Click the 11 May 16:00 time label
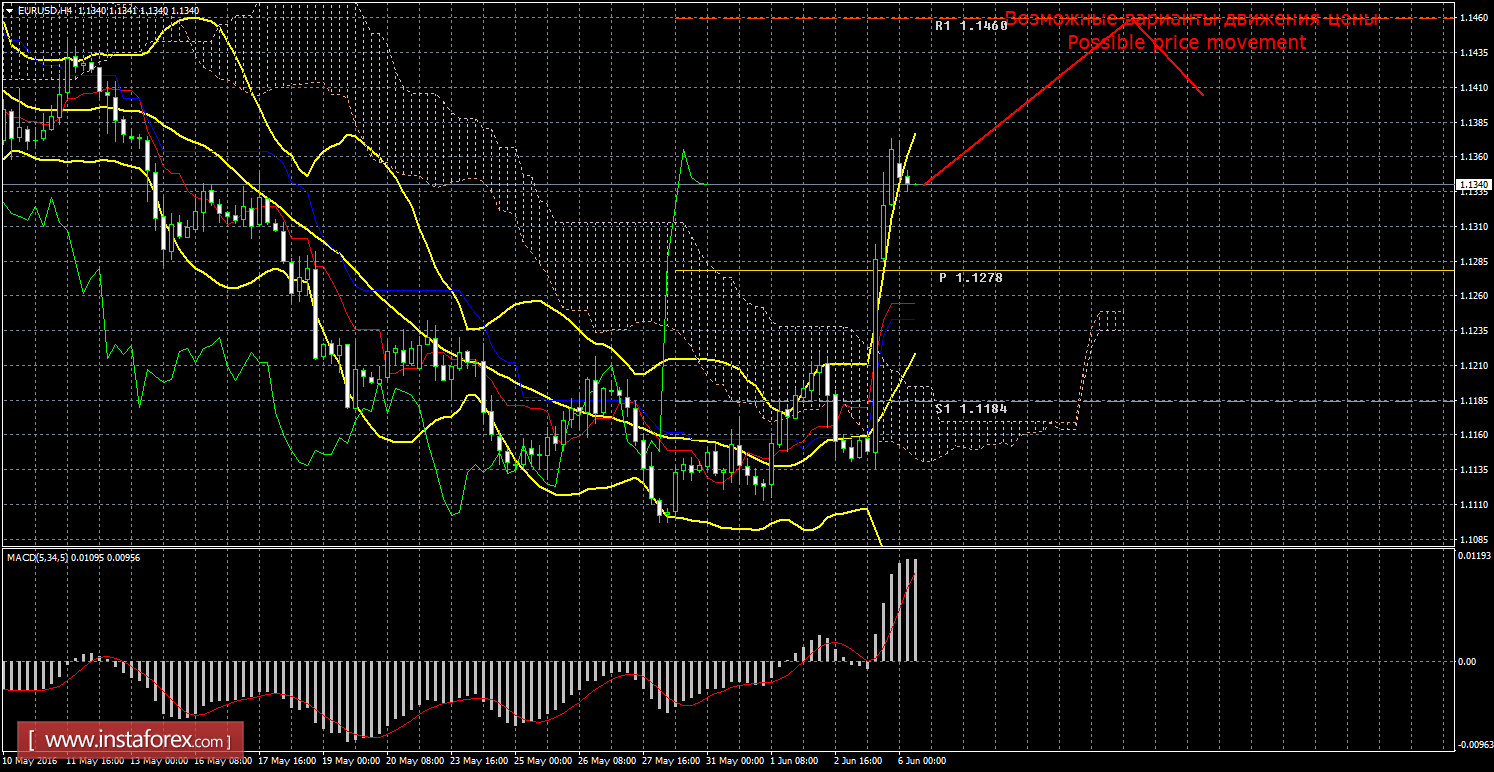 coord(93,761)
